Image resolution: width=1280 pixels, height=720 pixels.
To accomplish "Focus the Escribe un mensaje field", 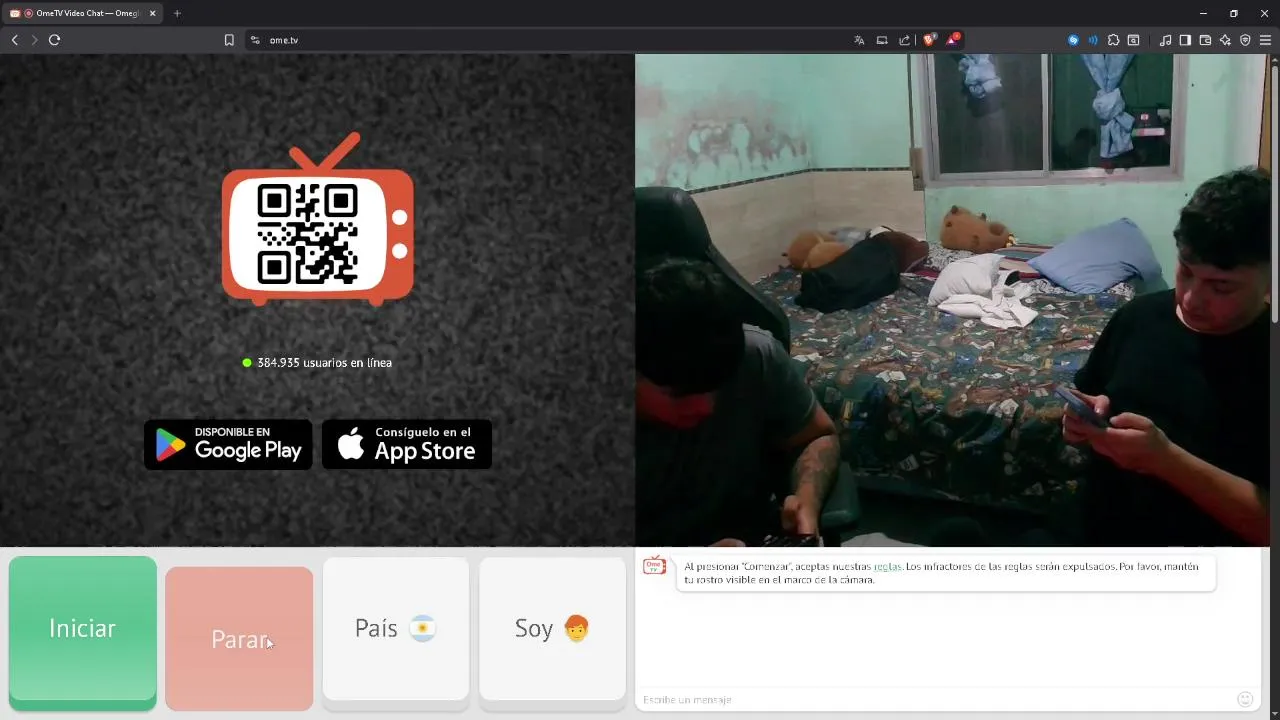I will [x=935, y=699].
